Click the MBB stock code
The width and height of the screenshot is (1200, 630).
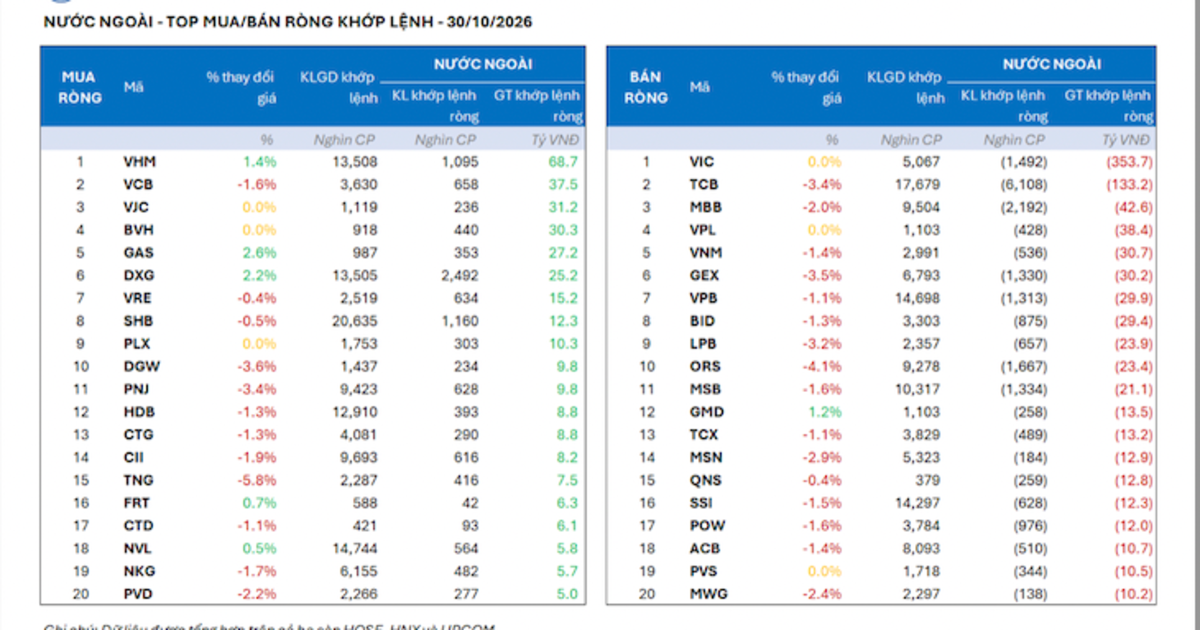coord(706,207)
